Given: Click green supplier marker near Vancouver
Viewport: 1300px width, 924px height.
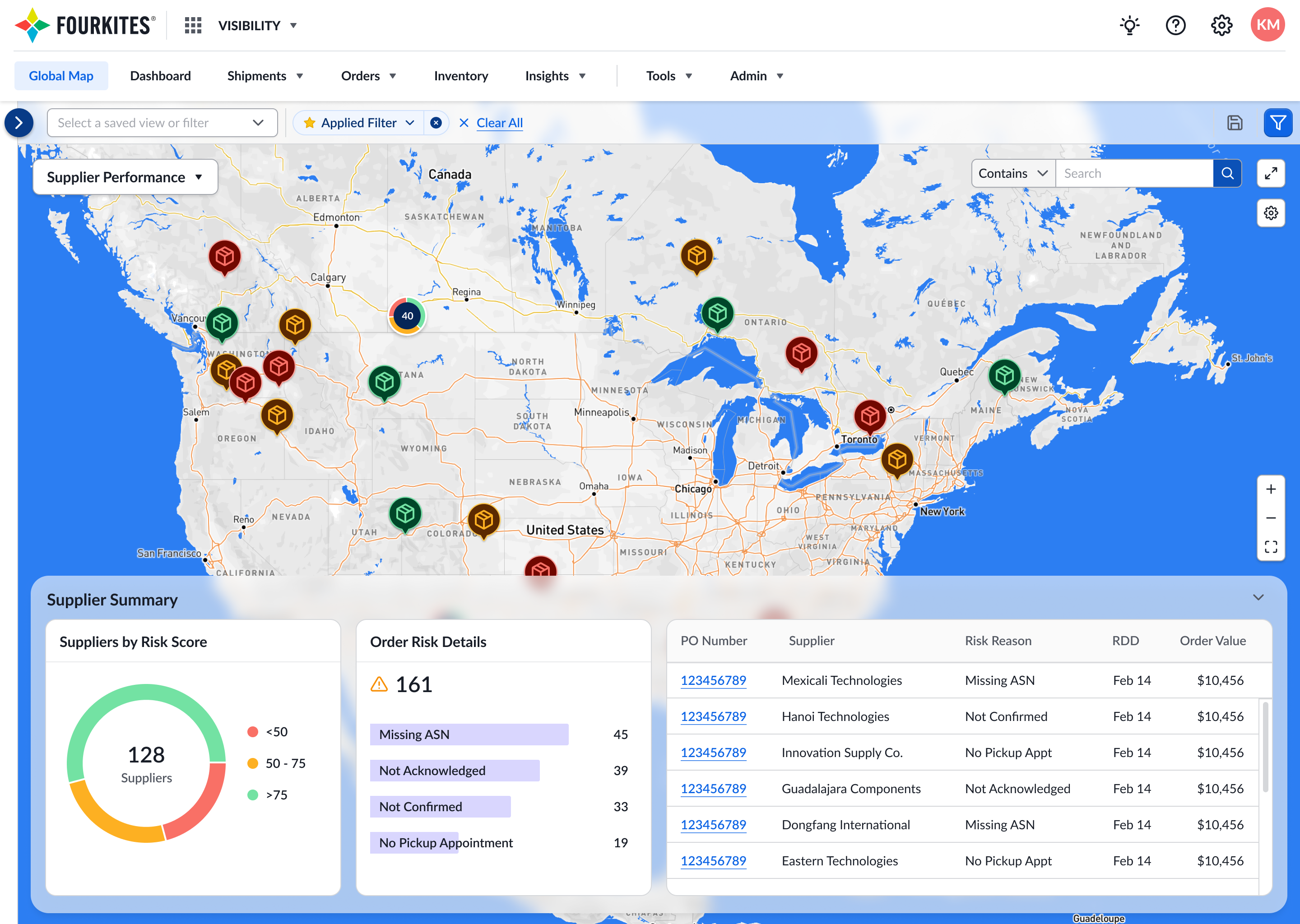Looking at the screenshot, I should click(x=222, y=325).
